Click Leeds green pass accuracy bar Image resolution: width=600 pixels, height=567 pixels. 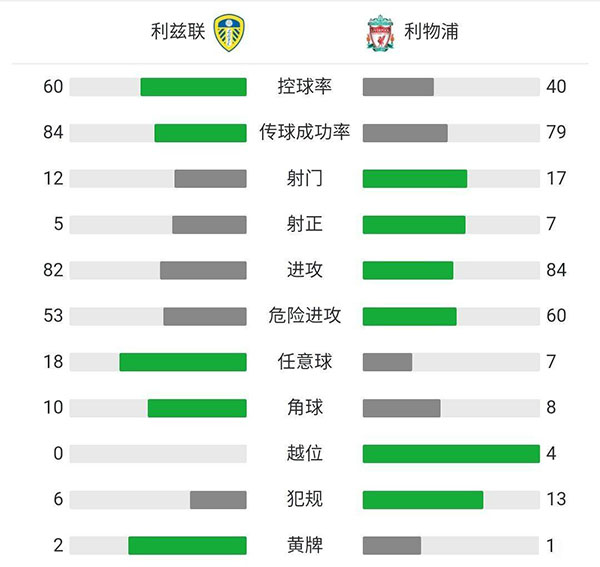click(200, 132)
